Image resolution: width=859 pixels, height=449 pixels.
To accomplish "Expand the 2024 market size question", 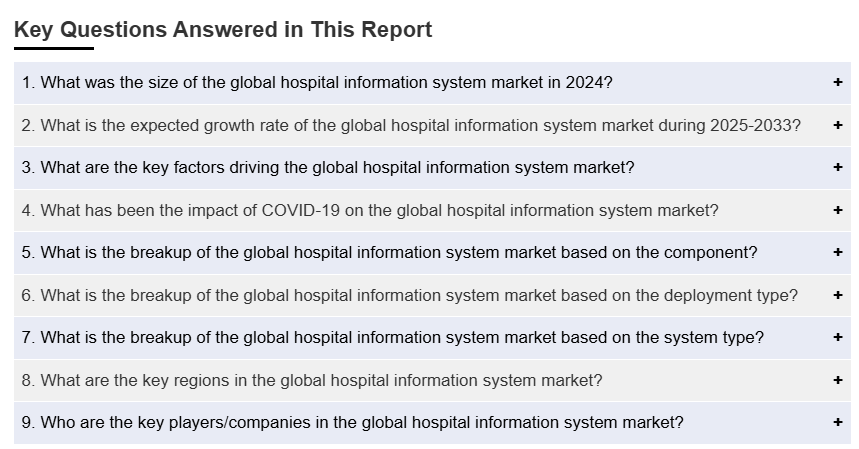I will (316, 83).
